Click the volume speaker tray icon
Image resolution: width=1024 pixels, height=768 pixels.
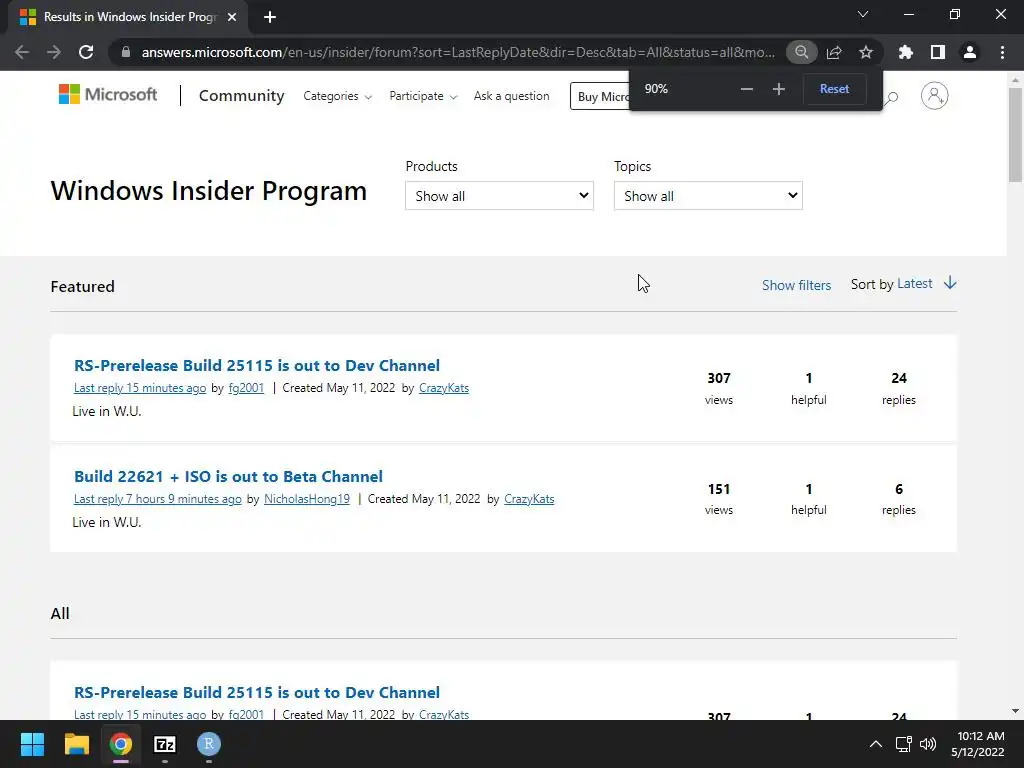pyautogui.click(x=927, y=744)
